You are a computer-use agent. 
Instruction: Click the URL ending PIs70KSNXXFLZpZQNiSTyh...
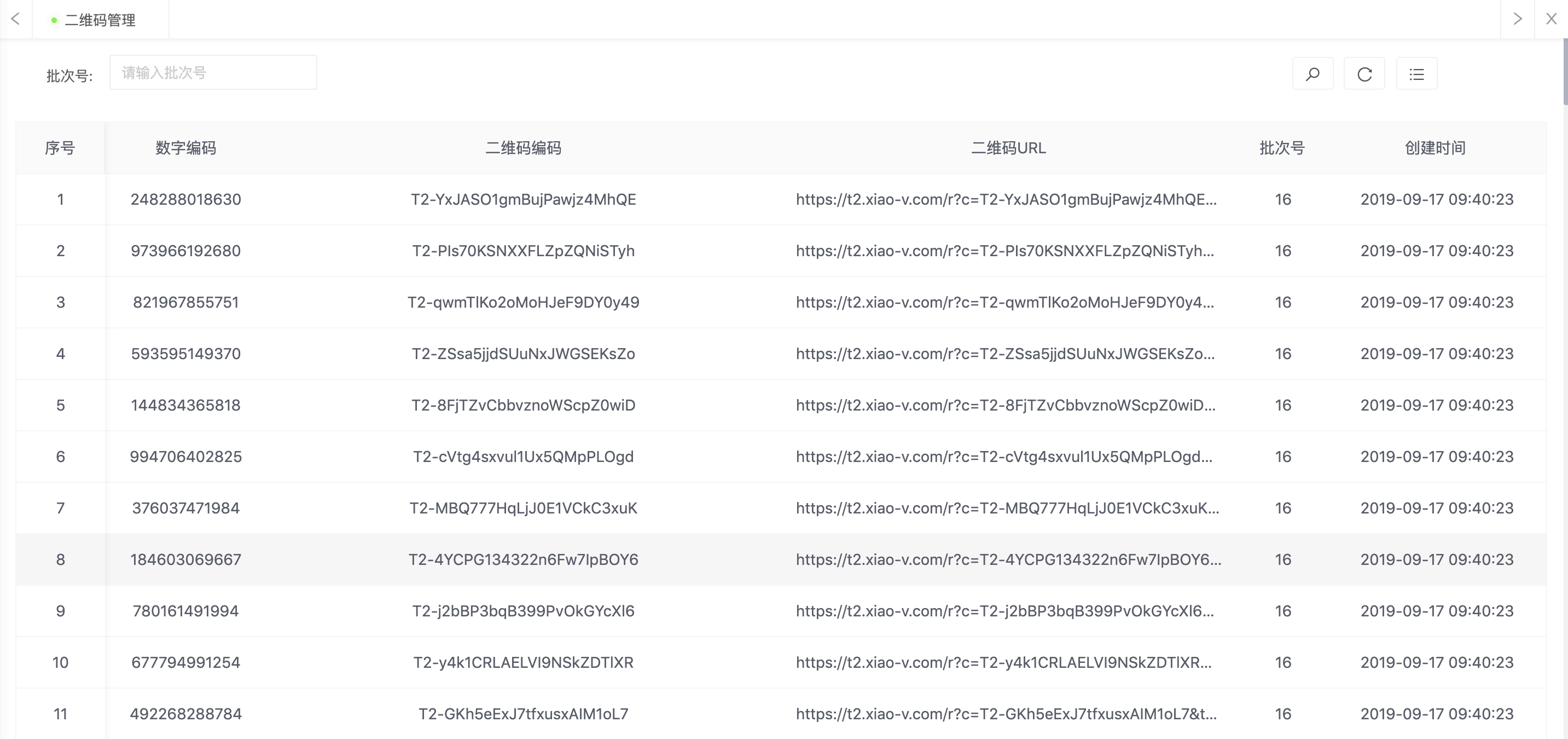click(1005, 251)
